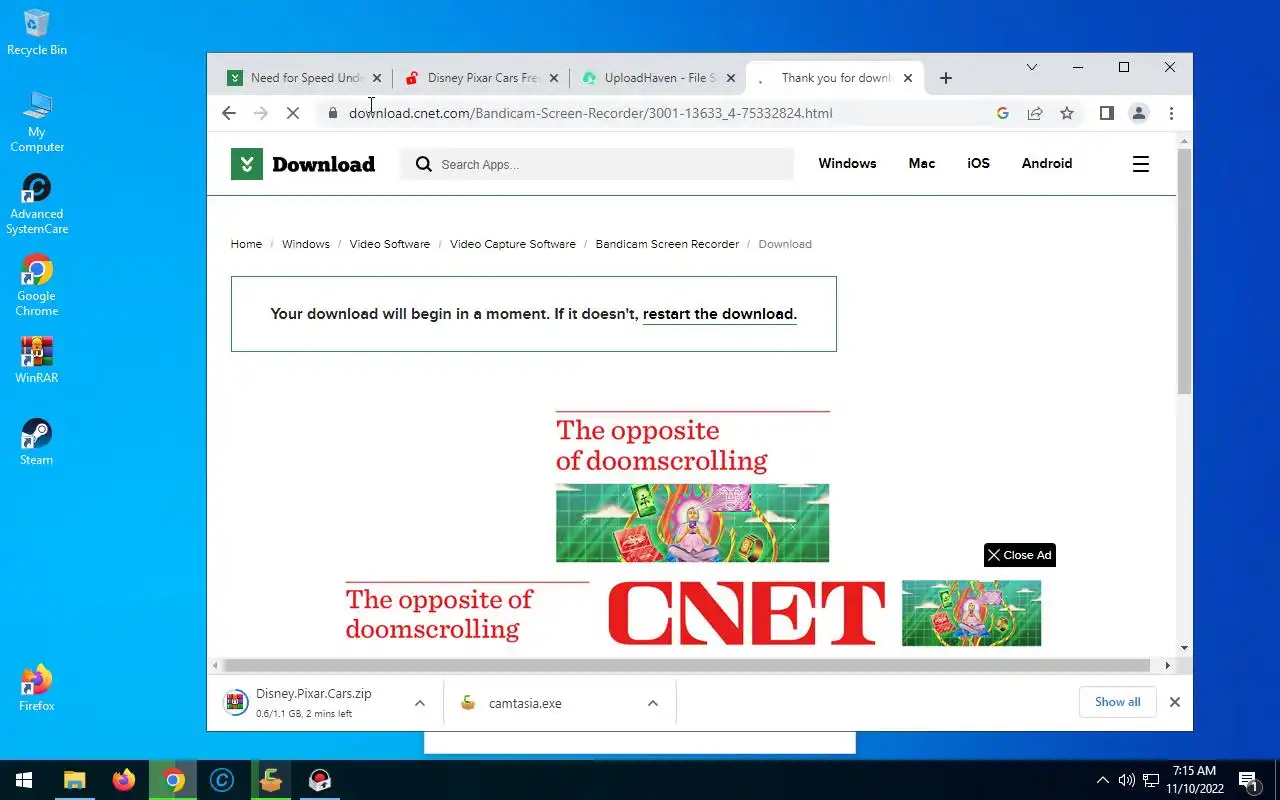Open notification center

1250,780
